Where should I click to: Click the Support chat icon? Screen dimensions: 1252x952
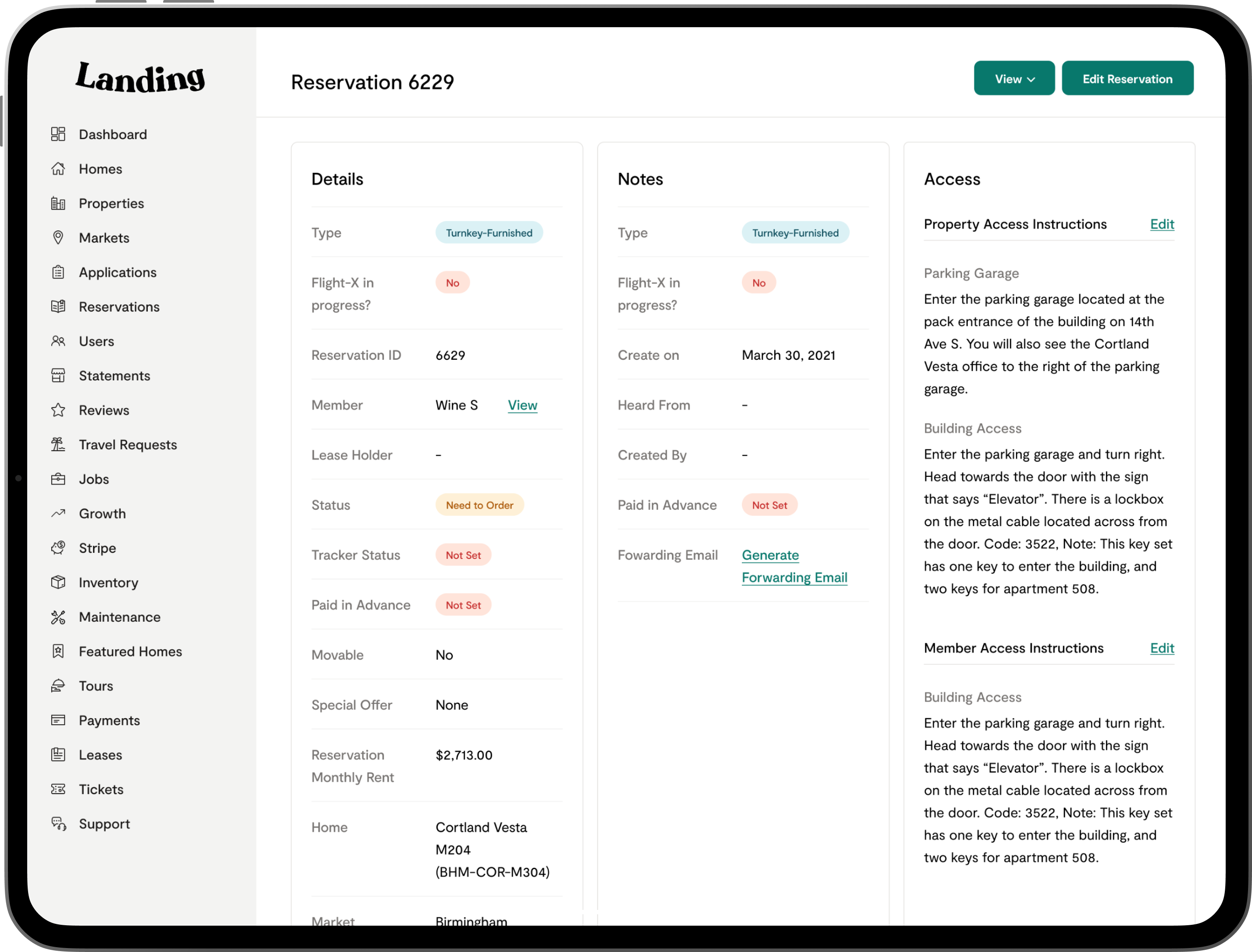point(58,824)
